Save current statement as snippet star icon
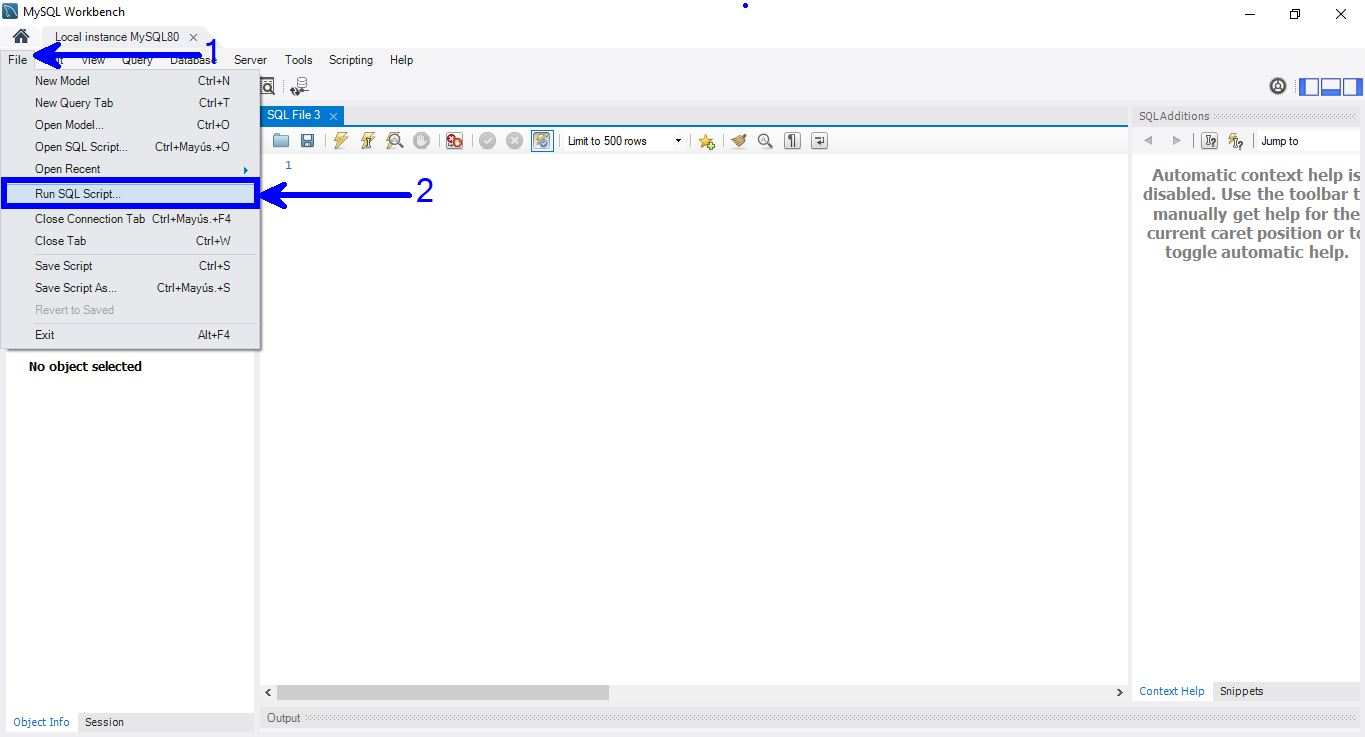This screenshot has height=737, width=1365. 707,140
